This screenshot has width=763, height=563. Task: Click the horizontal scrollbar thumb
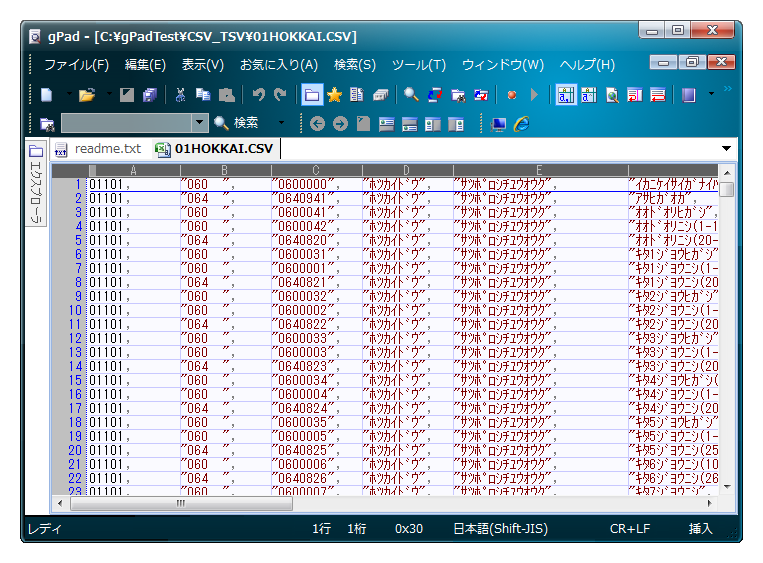click(x=180, y=503)
